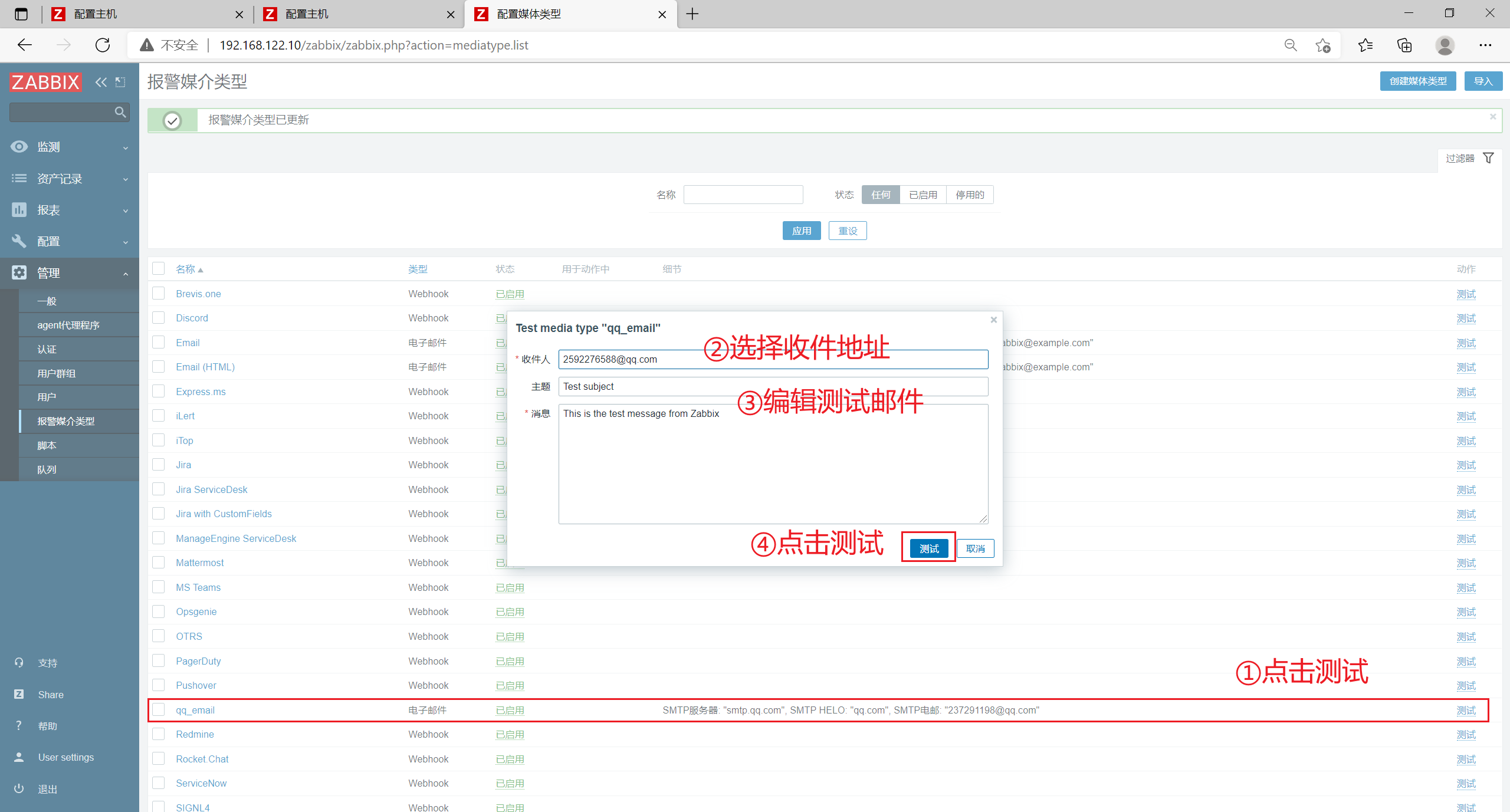Click 导入 import button
1510x812 pixels.
[1483, 81]
